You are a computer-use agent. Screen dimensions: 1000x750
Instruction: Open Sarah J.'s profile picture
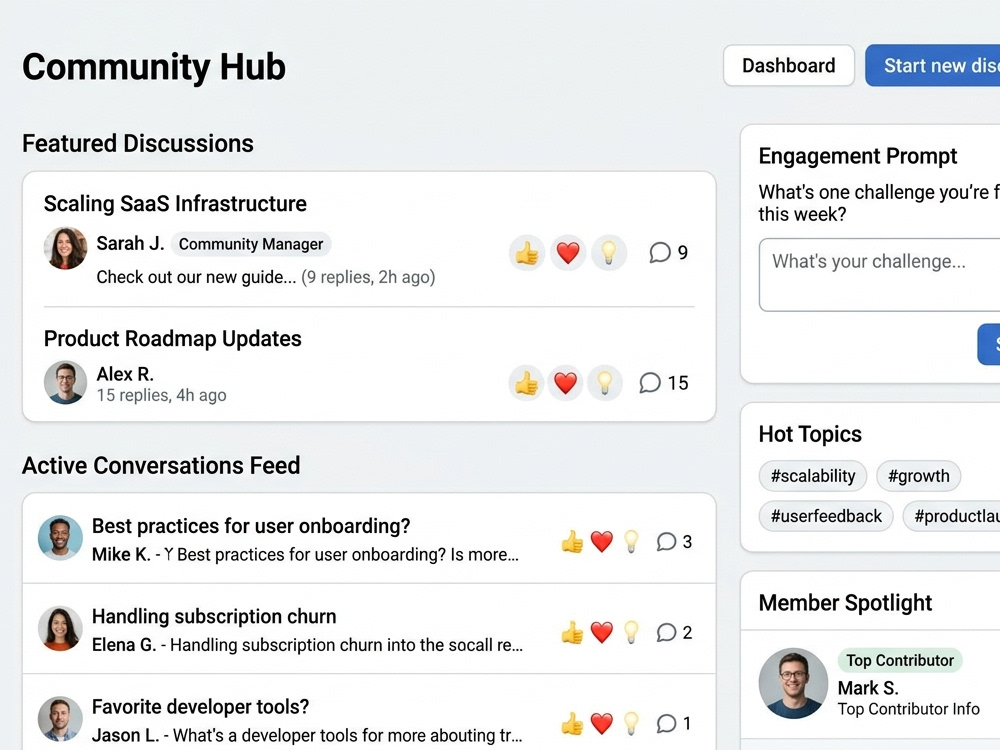tap(66, 248)
